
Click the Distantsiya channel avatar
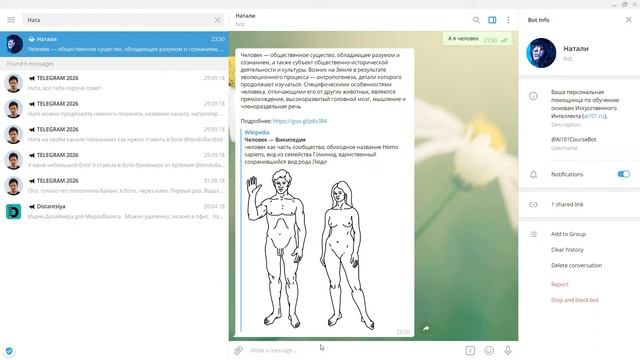[13, 212]
